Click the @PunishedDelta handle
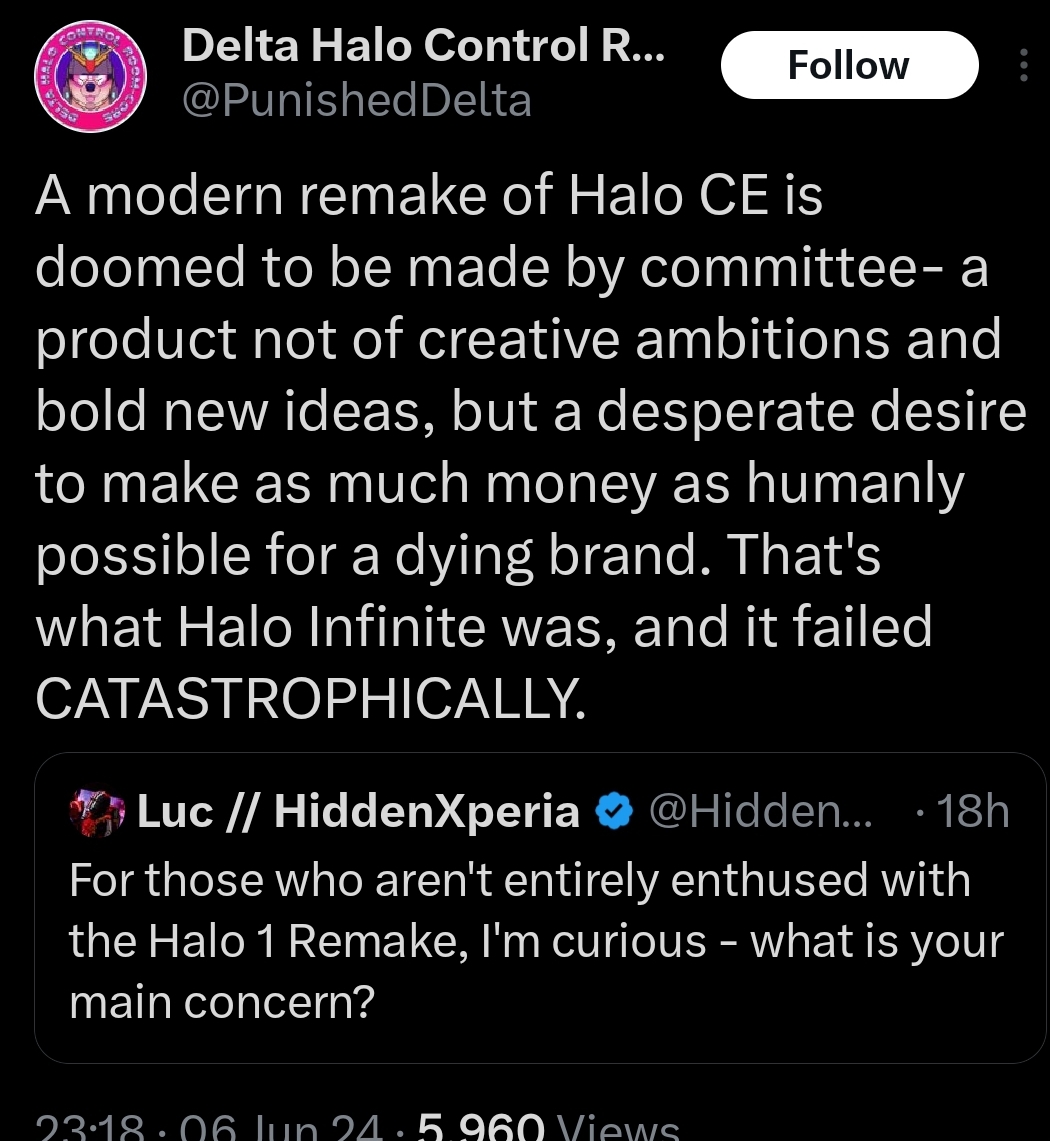The width and height of the screenshot is (1050, 1141). (x=357, y=100)
